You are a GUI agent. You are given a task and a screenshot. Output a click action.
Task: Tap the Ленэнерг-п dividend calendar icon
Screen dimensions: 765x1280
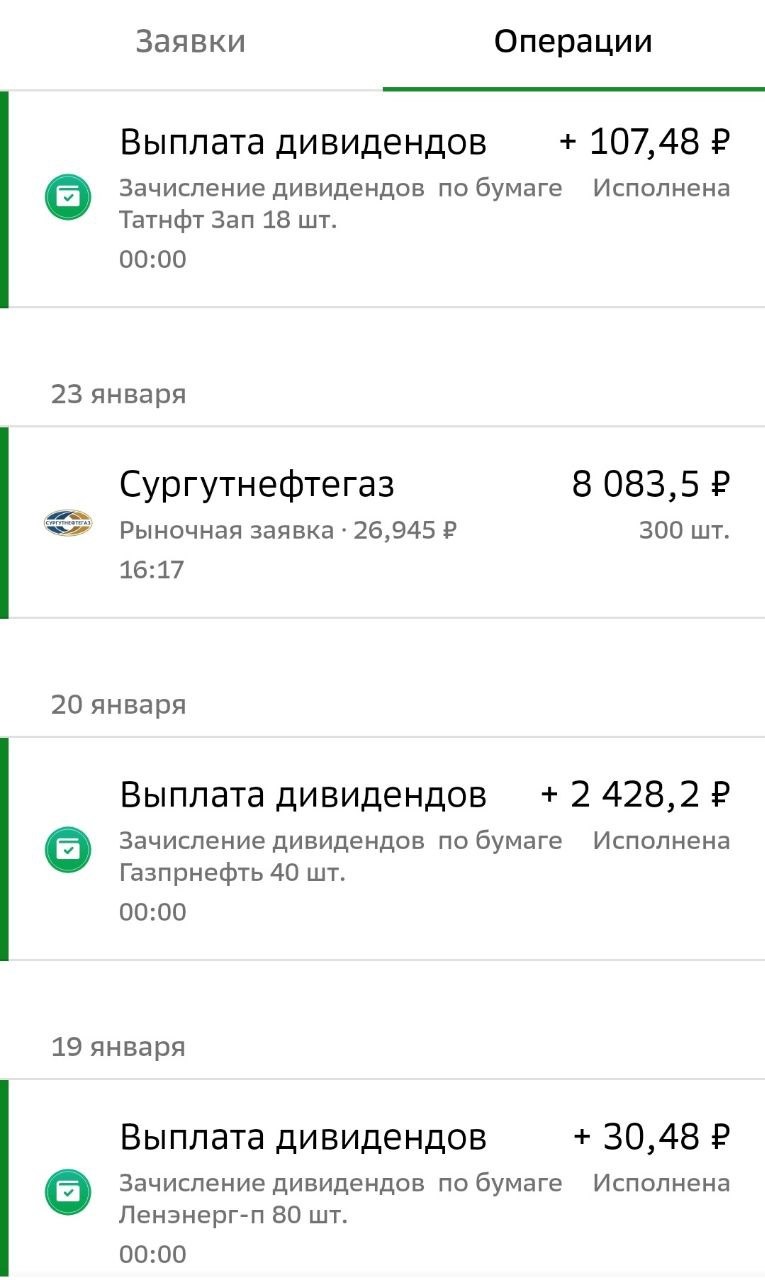(x=68, y=1192)
